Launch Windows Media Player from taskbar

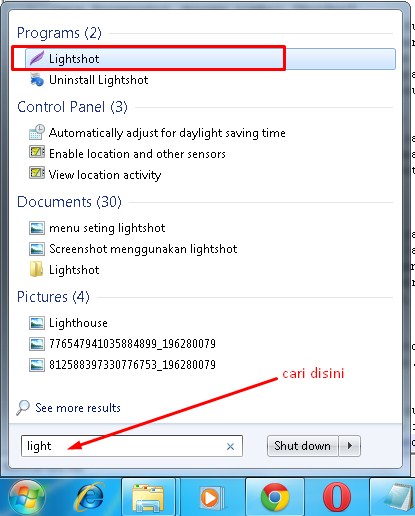(x=212, y=498)
